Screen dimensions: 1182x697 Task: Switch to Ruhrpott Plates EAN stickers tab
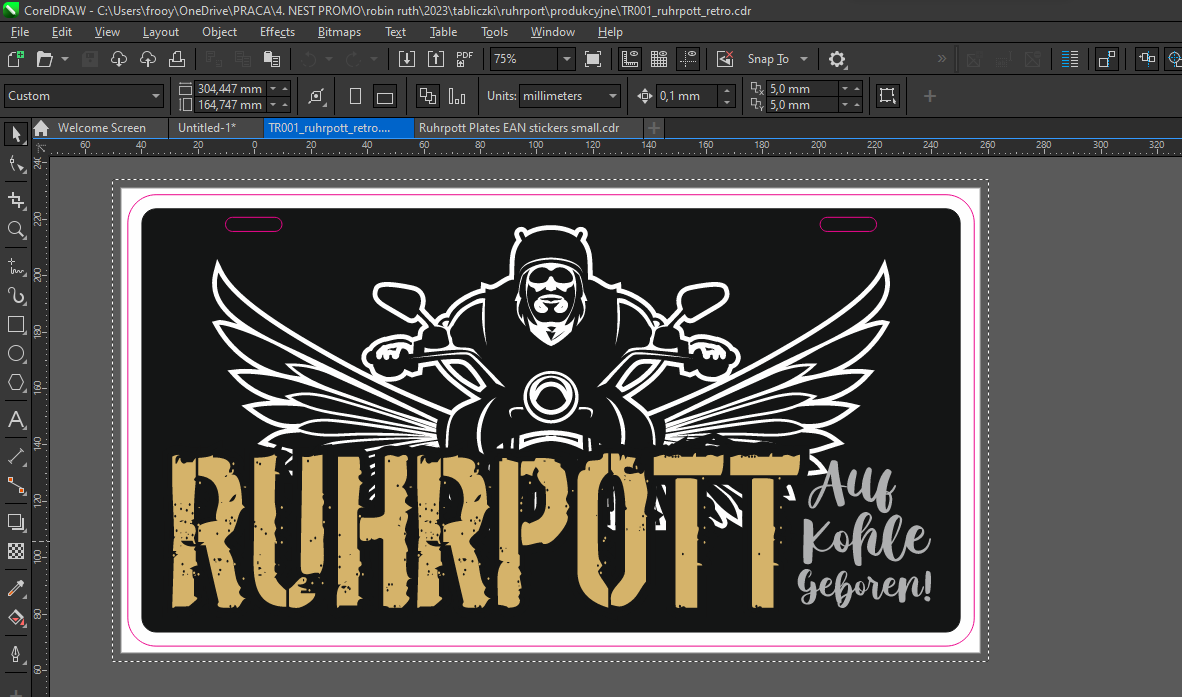pos(518,128)
